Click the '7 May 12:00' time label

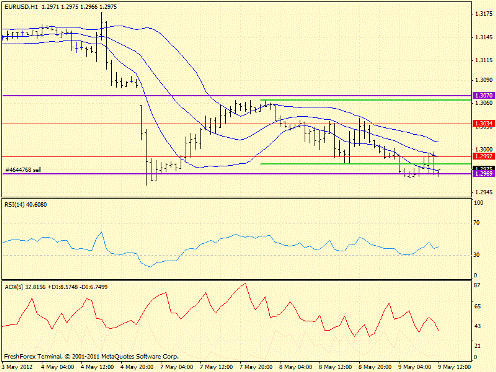pos(216,367)
